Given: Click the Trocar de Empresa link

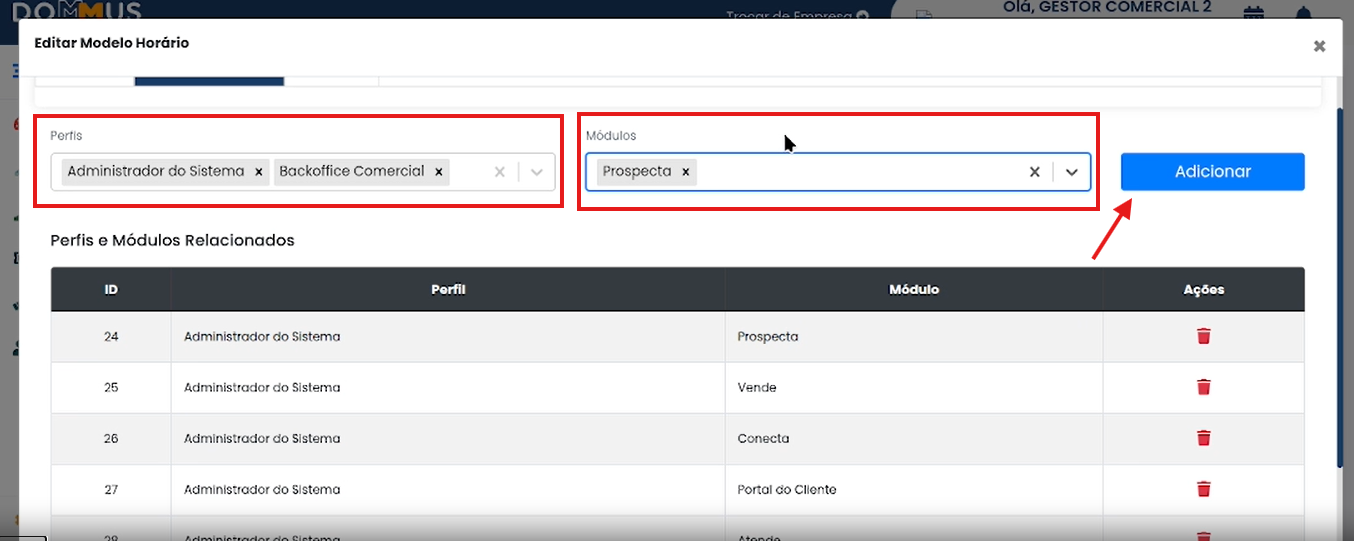Looking at the screenshot, I should 790,15.
